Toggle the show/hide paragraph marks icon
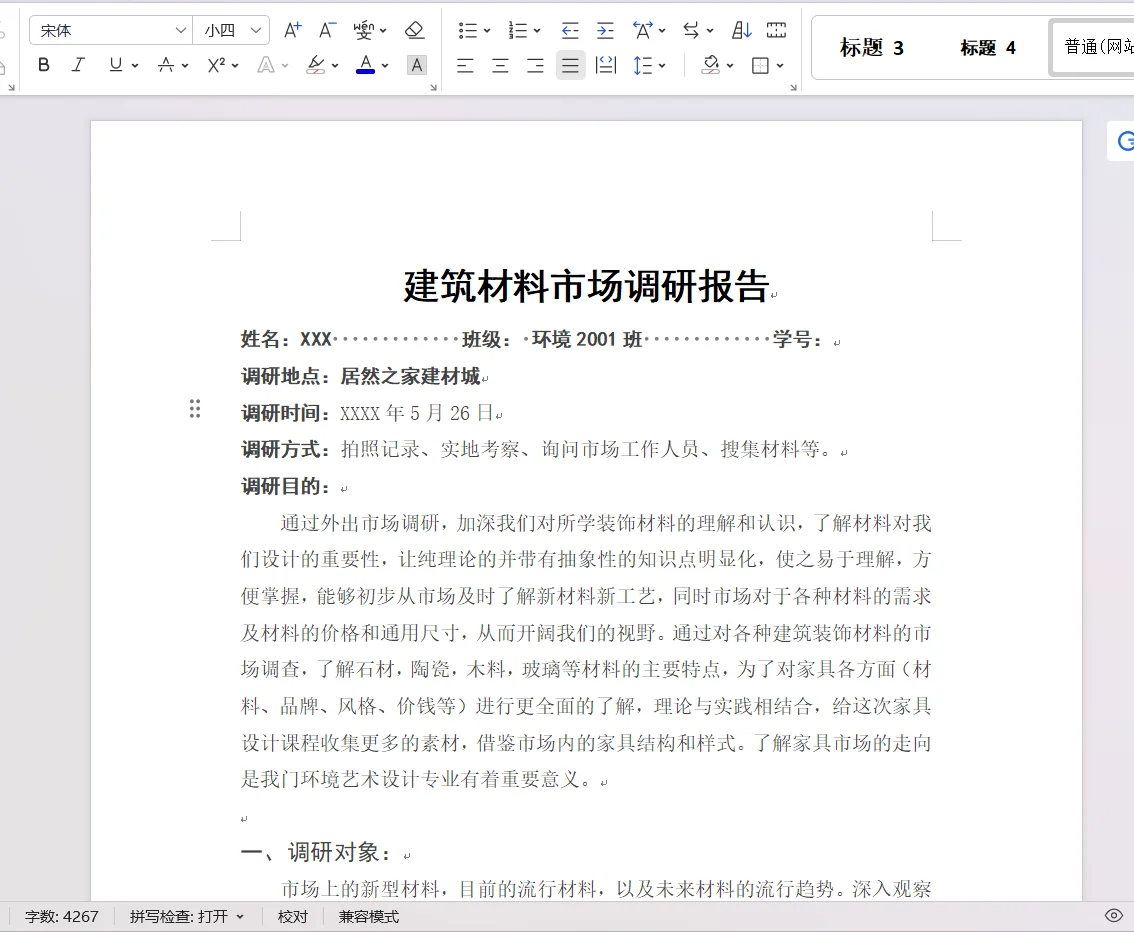 776,30
